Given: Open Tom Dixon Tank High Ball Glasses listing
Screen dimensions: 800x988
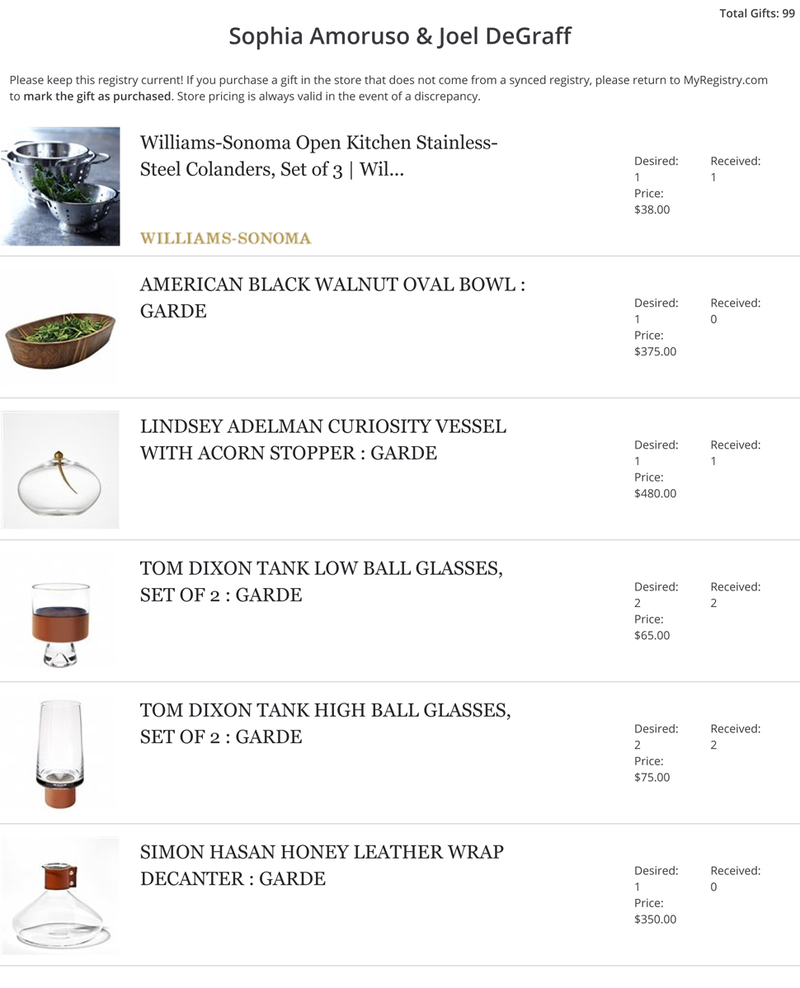Looking at the screenshot, I should (325, 723).
